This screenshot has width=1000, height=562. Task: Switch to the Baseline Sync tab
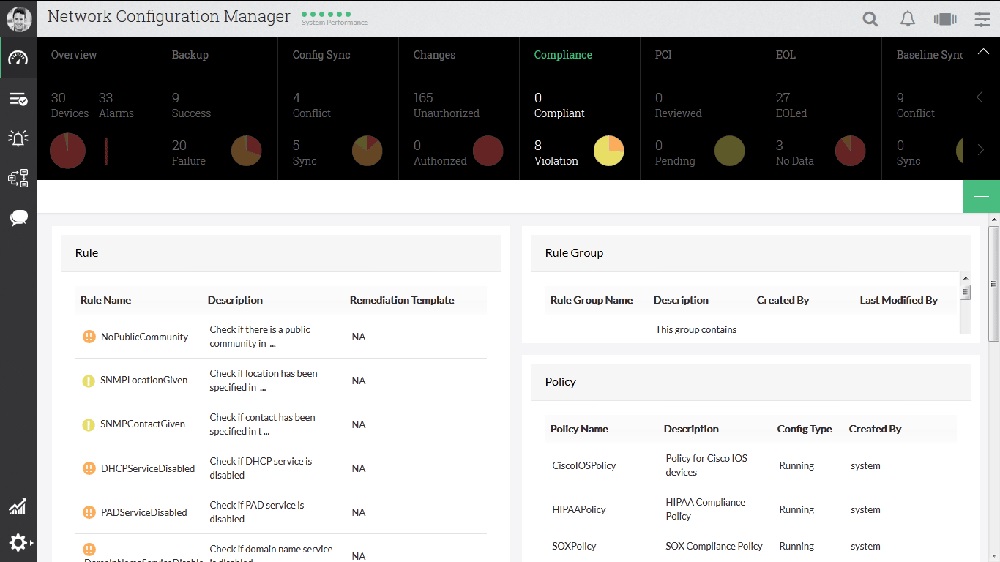930,55
